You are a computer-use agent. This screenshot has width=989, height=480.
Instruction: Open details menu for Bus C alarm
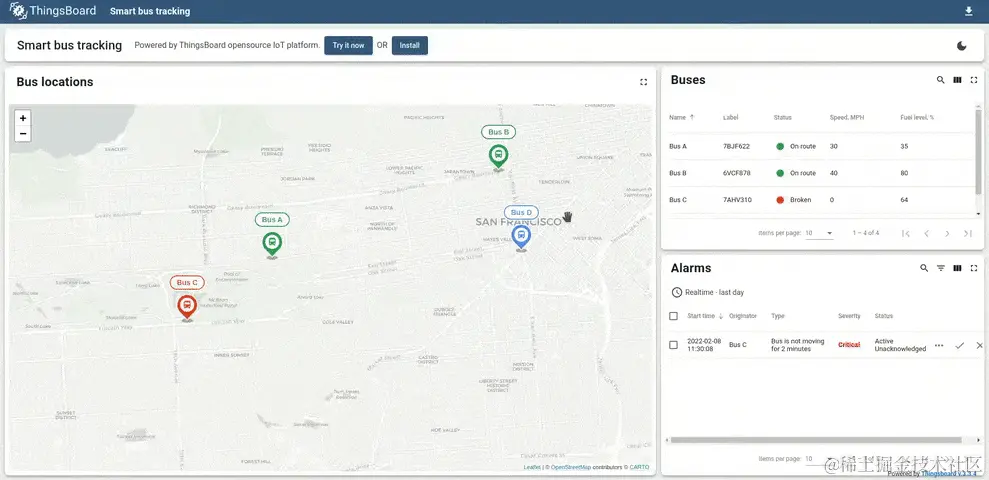(939, 346)
